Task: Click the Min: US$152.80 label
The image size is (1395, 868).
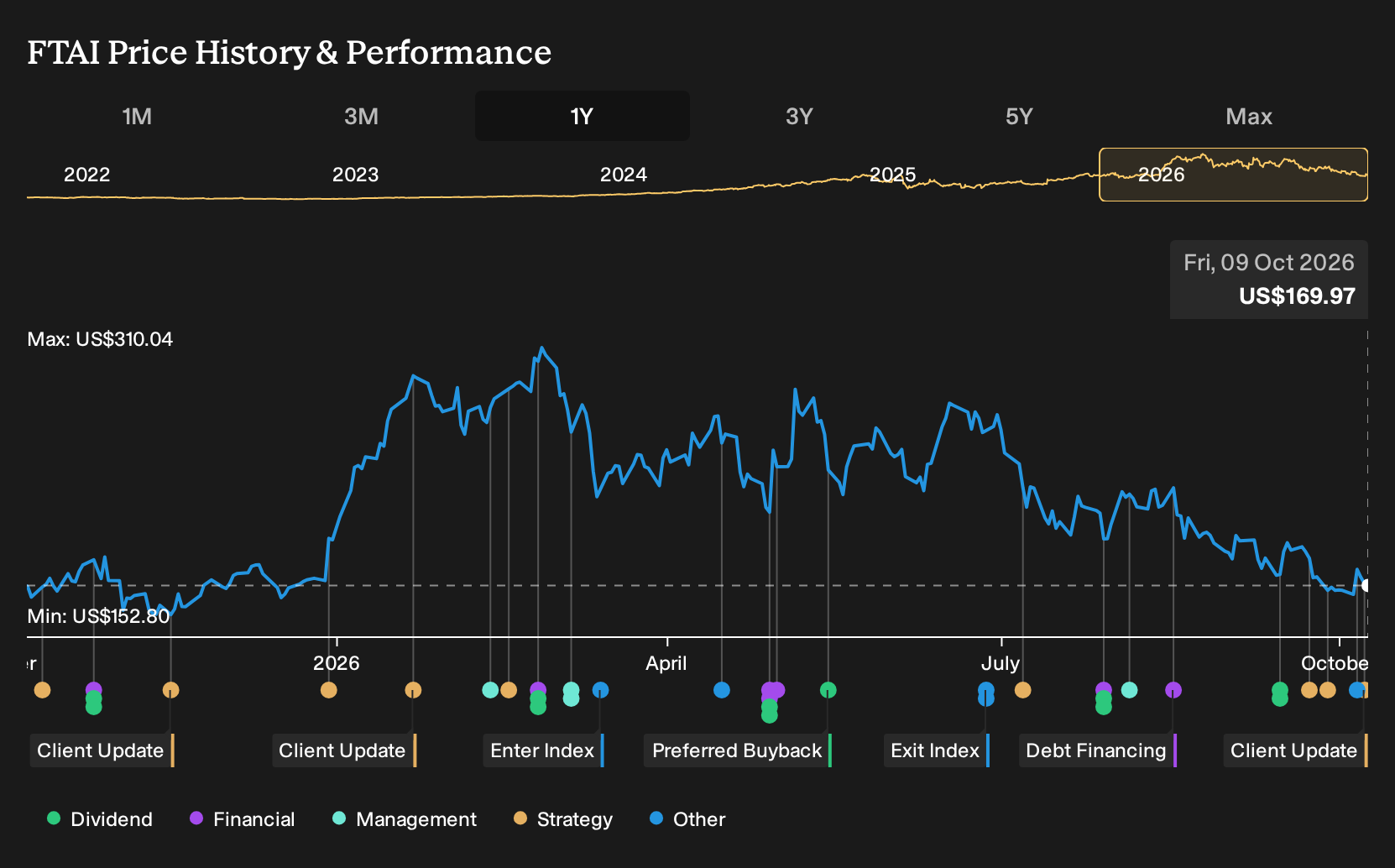Action: [x=98, y=616]
